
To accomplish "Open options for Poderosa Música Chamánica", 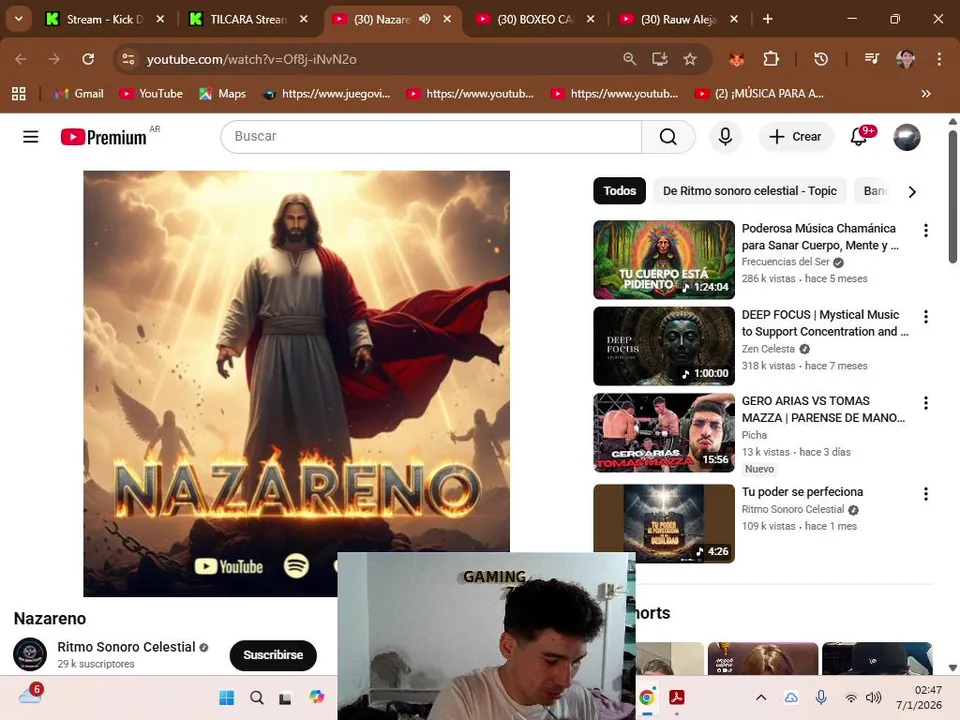I will click(x=926, y=230).
